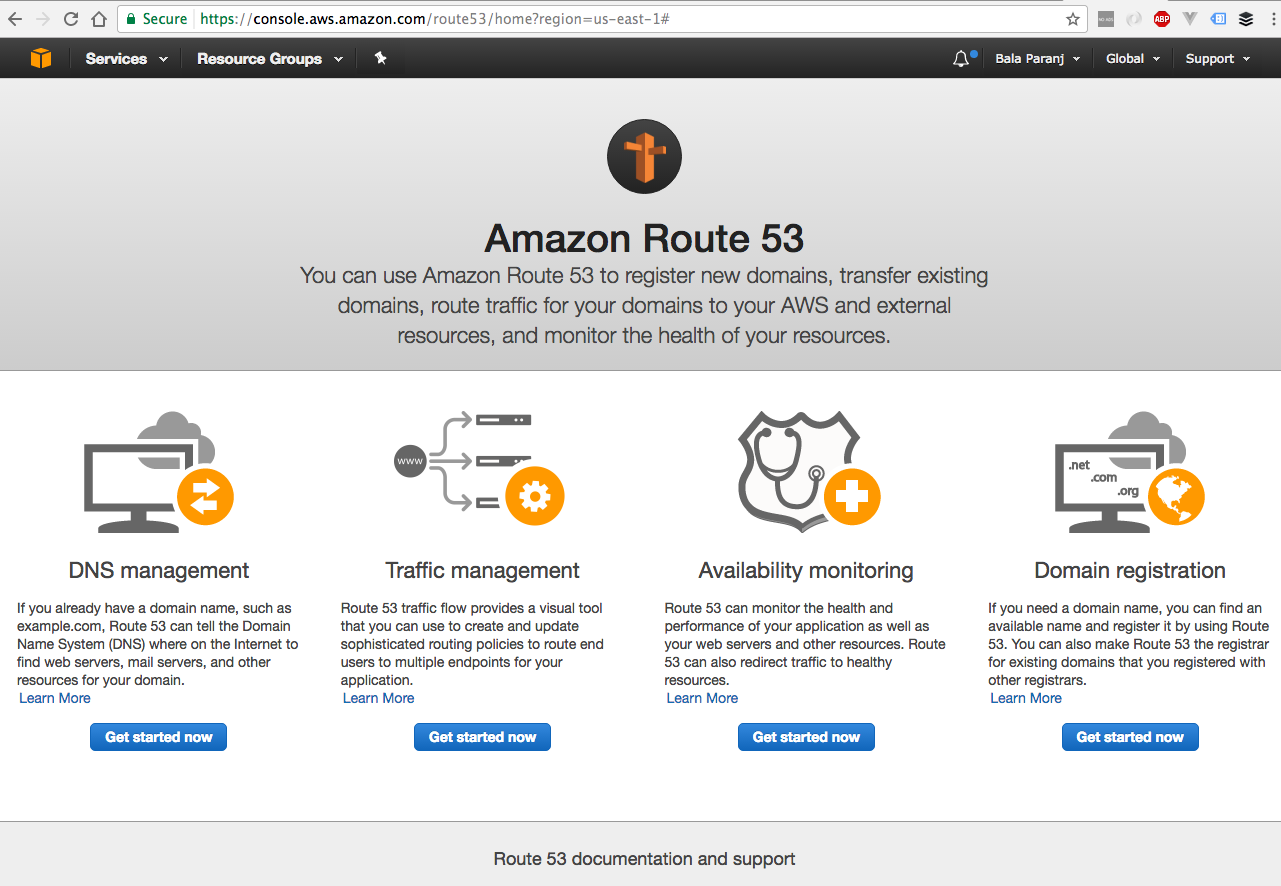Viewport: 1281px width, 886px height.
Task: Click the grey swirl extension icon
Action: [1134, 19]
